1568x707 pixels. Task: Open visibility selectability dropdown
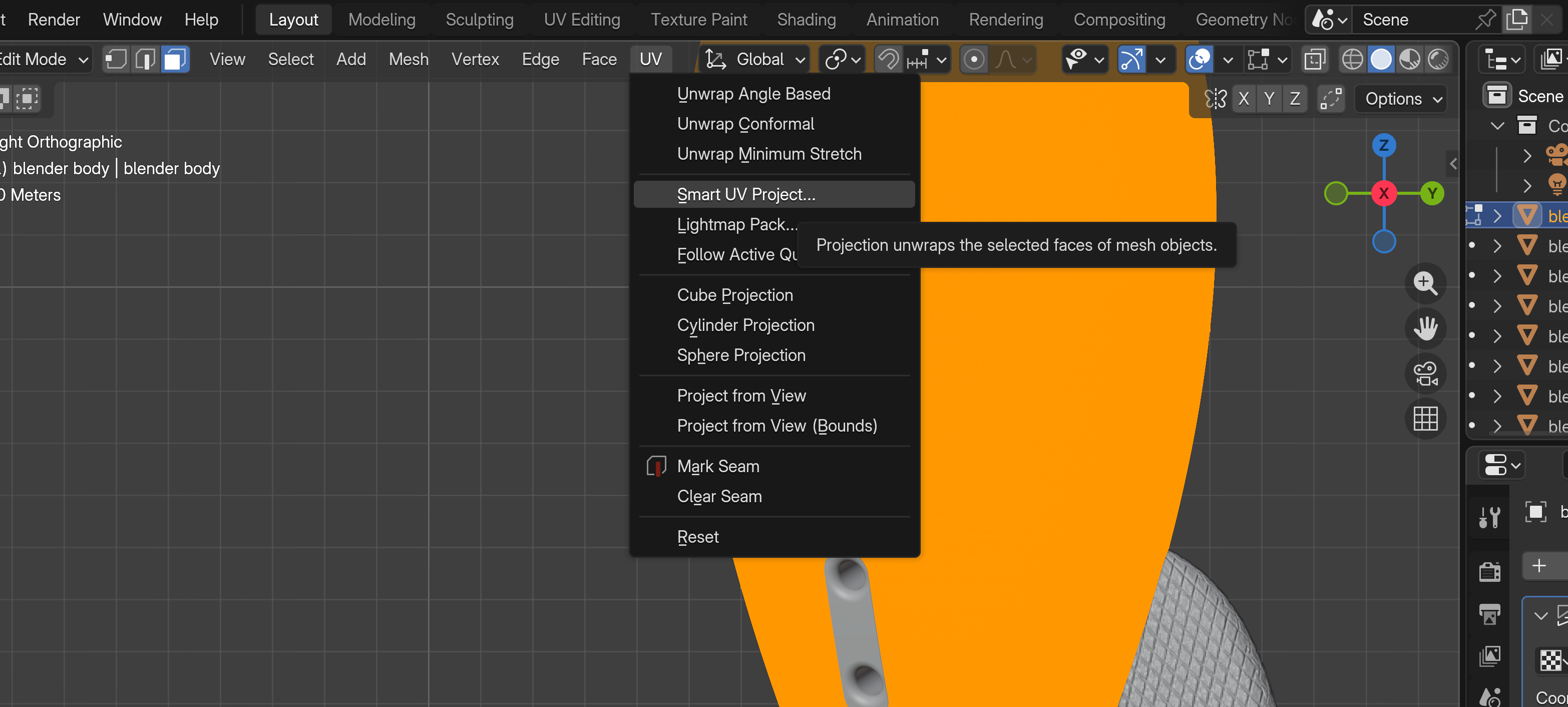click(x=1085, y=60)
